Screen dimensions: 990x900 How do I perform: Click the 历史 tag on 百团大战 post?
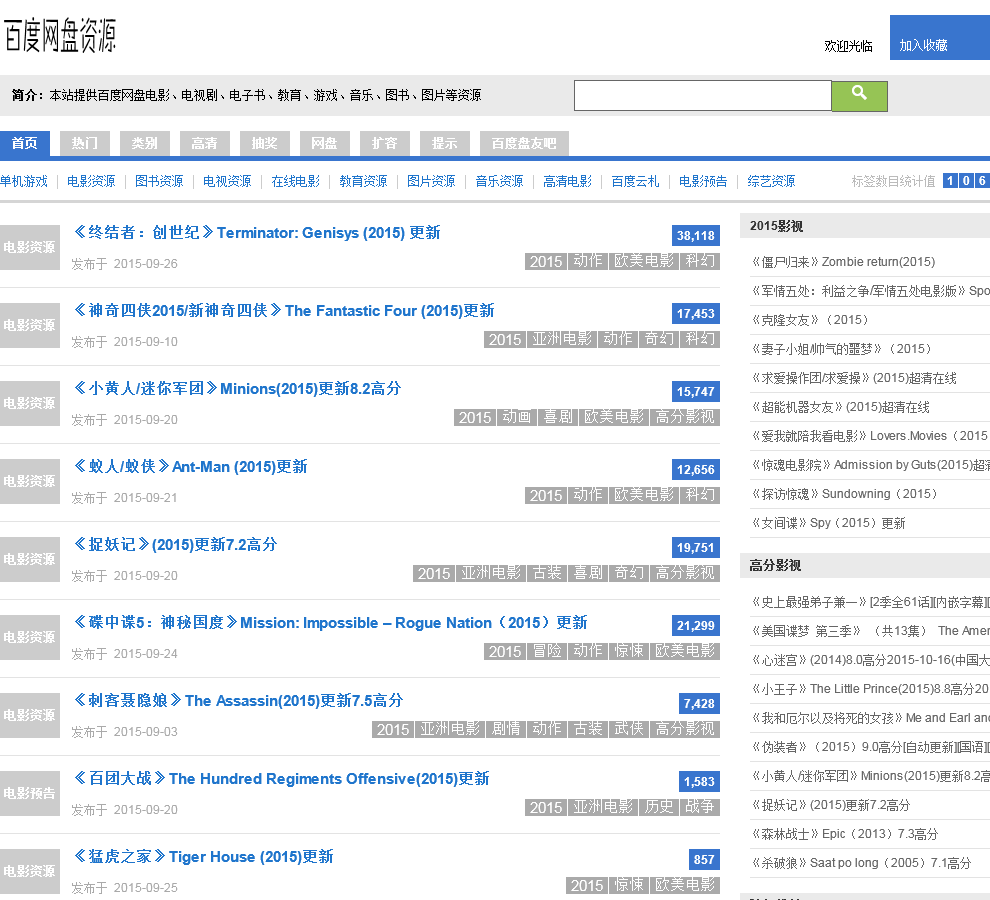[x=659, y=807]
